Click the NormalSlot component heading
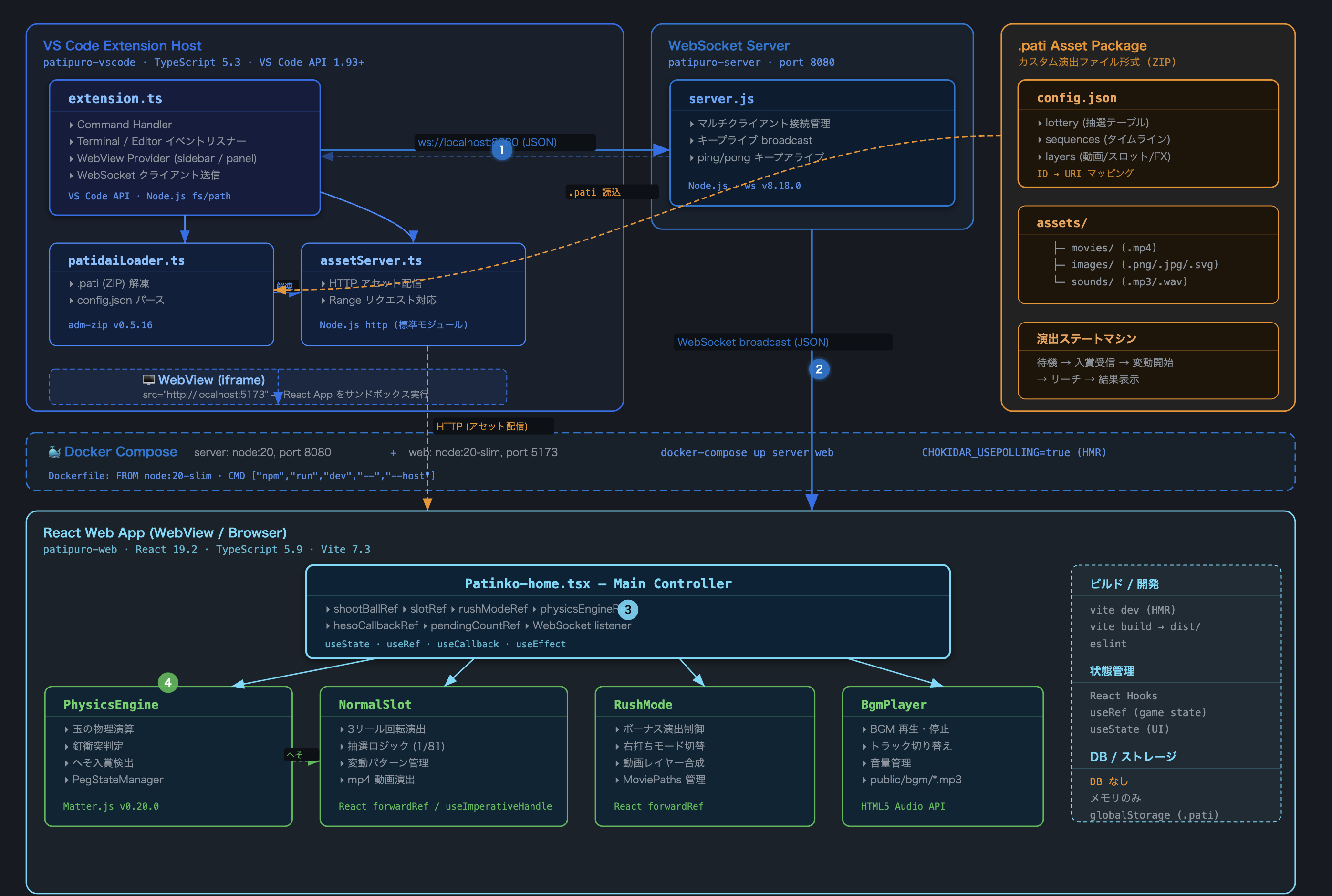 pos(375,705)
